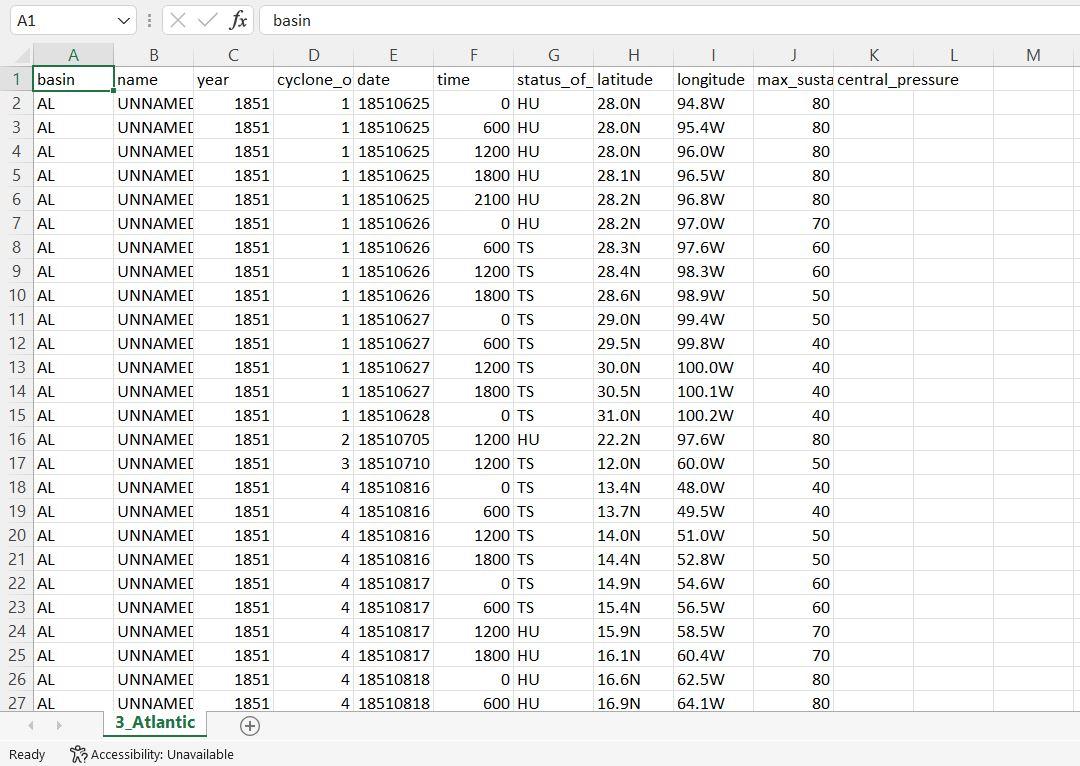The height and width of the screenshot is (766, 1080).
Task: Expand the Name Box cell reference list
Action: [x=122, y=20]
